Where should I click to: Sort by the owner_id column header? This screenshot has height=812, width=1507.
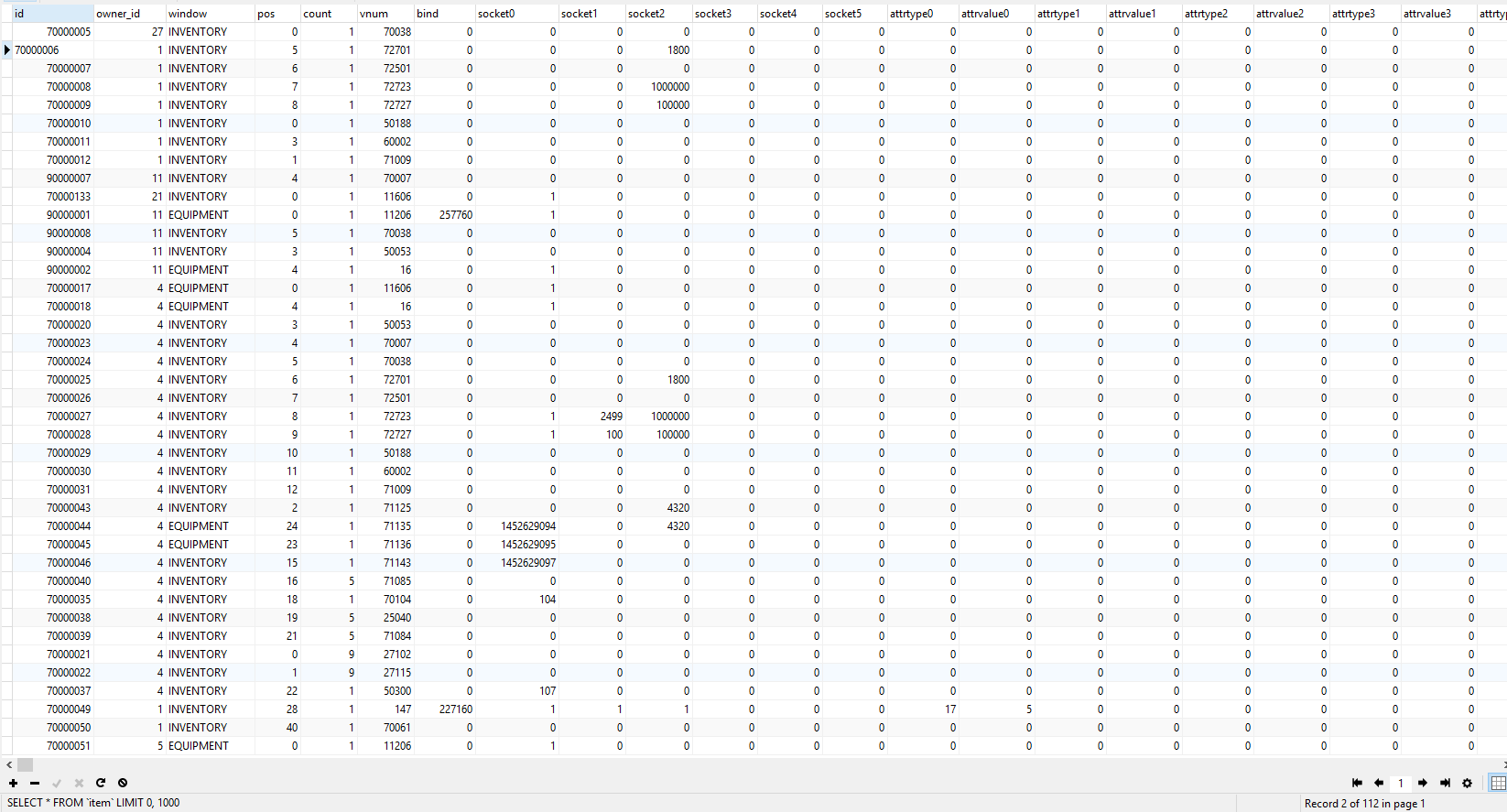coord(129,14)
